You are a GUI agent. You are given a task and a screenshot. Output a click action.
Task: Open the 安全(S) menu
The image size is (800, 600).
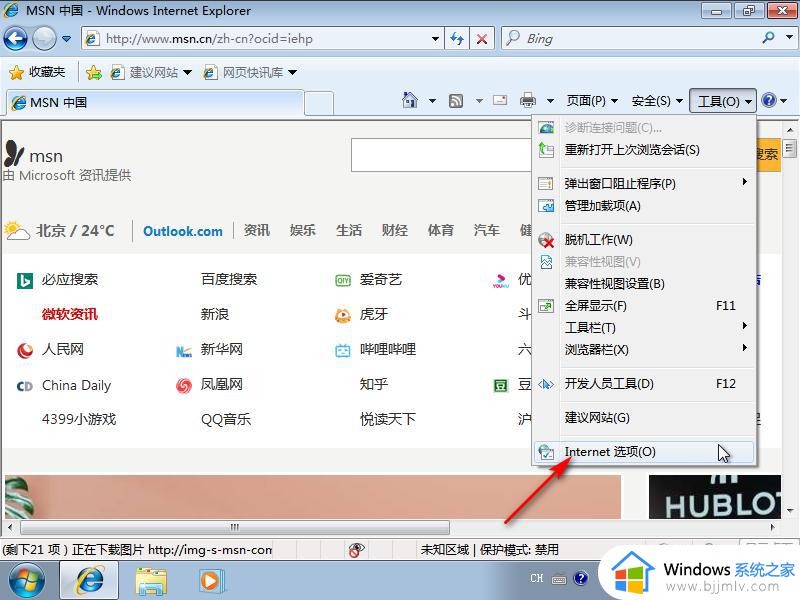click(x=657, y=101)
